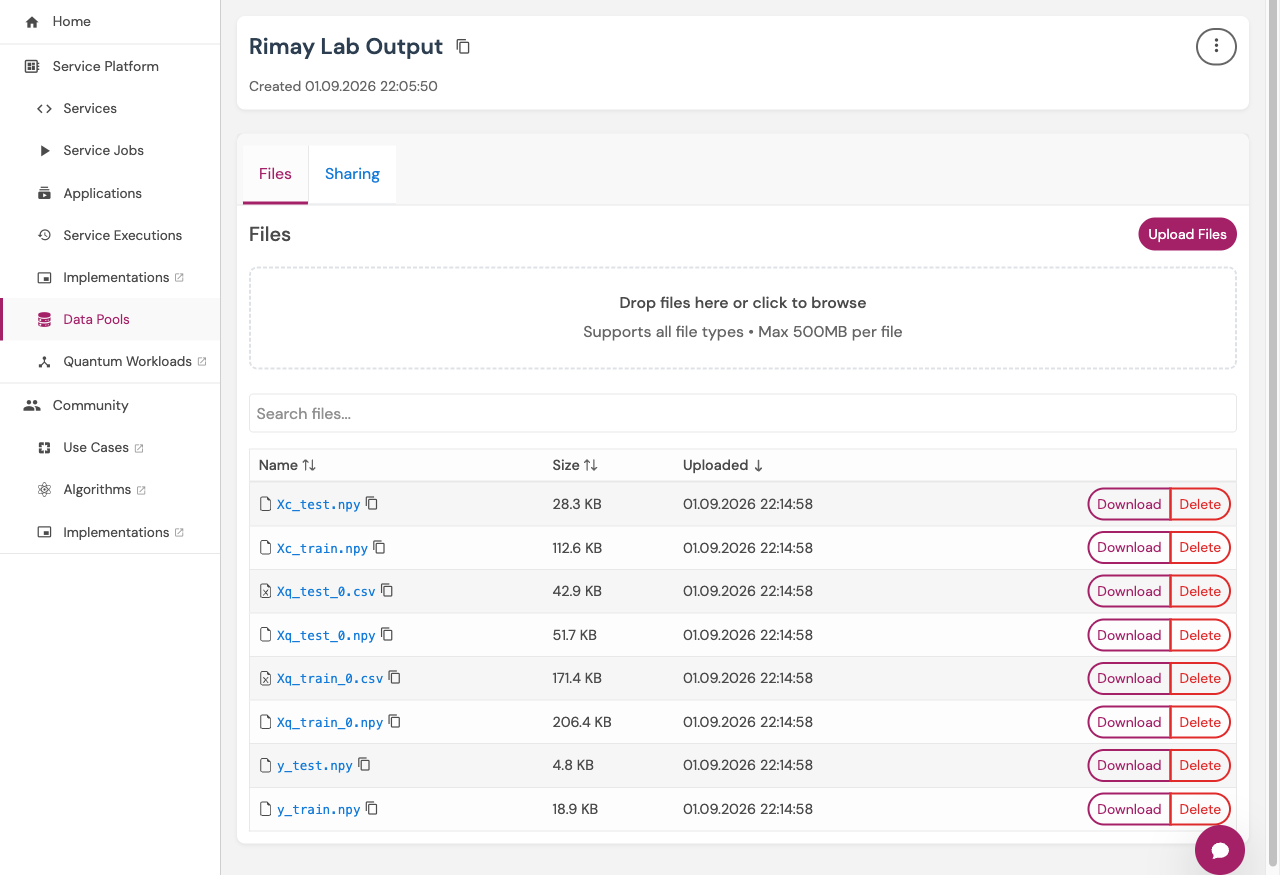Click the file icon beside Xq_test_0.csv
Screen dimensions: 1280x875
265,591
